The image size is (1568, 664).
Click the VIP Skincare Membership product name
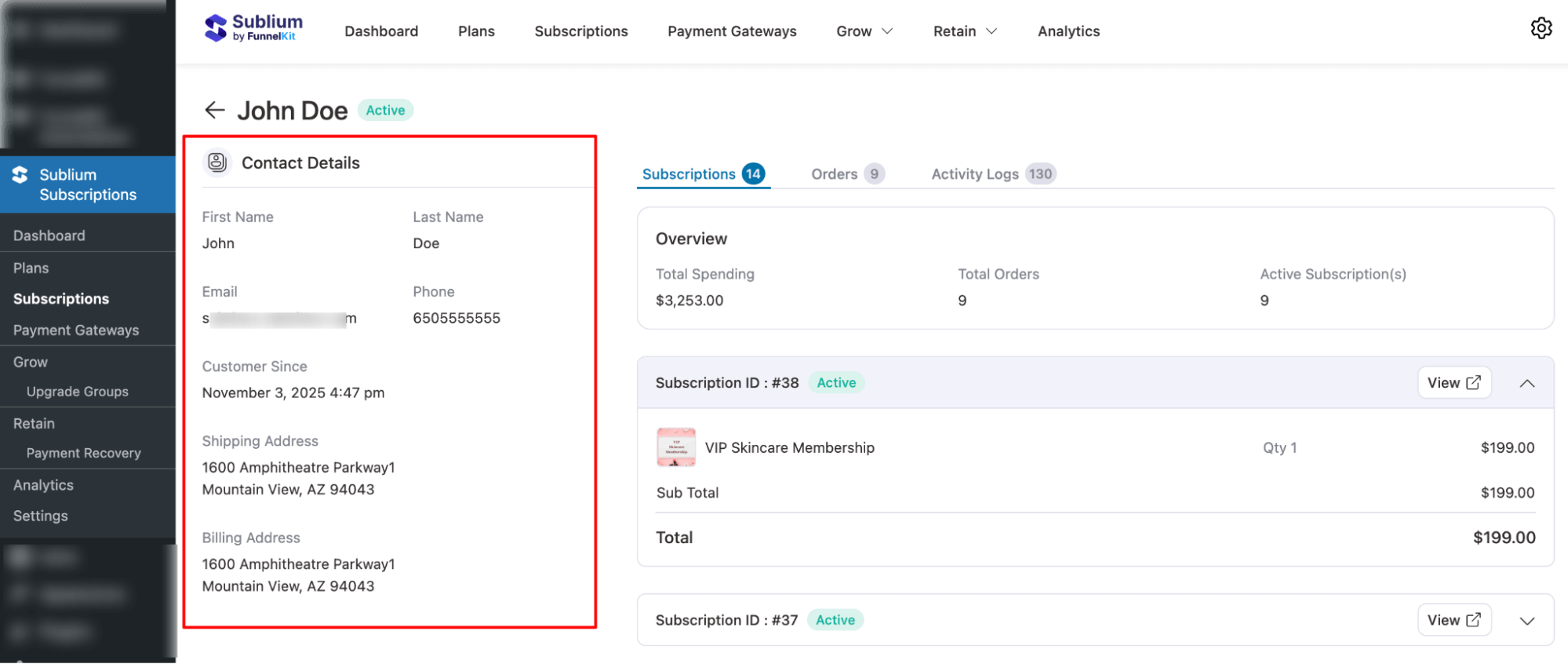tap(789, 447)
